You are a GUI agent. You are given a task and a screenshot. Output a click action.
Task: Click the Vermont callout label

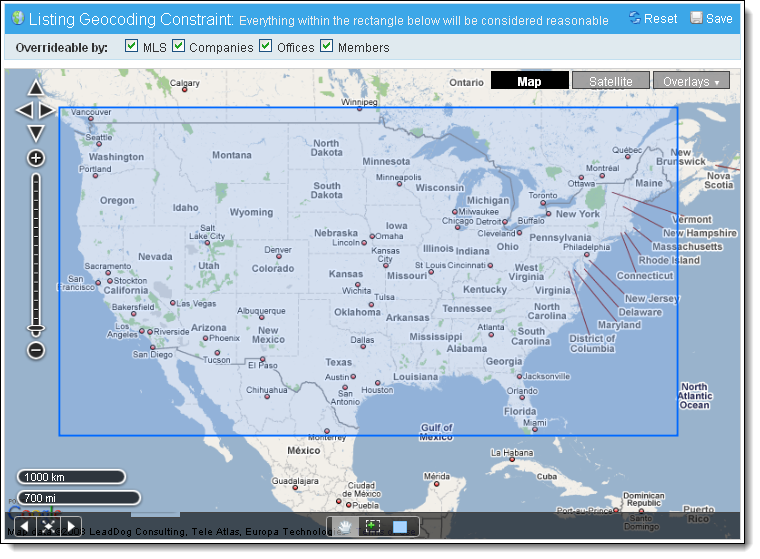[692, 220]
